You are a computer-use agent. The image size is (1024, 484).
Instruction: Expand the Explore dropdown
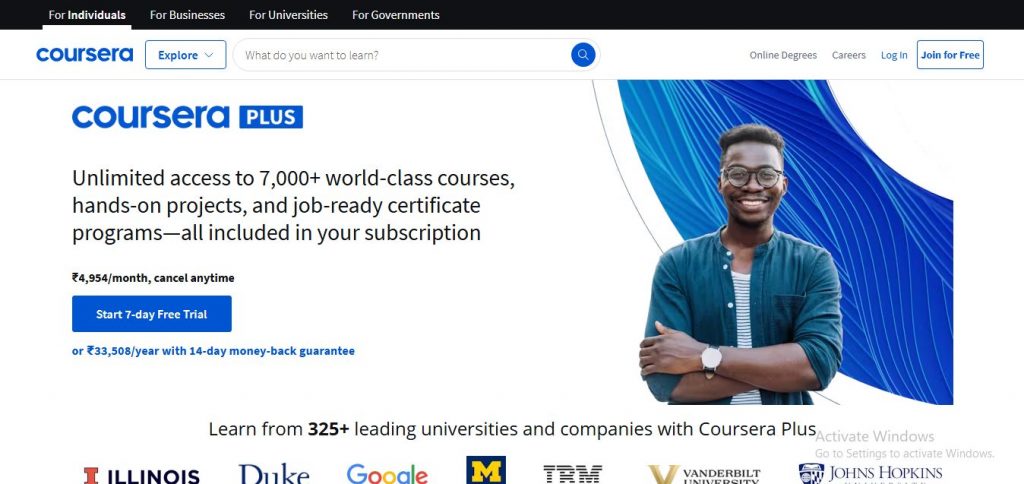point(185,55)
